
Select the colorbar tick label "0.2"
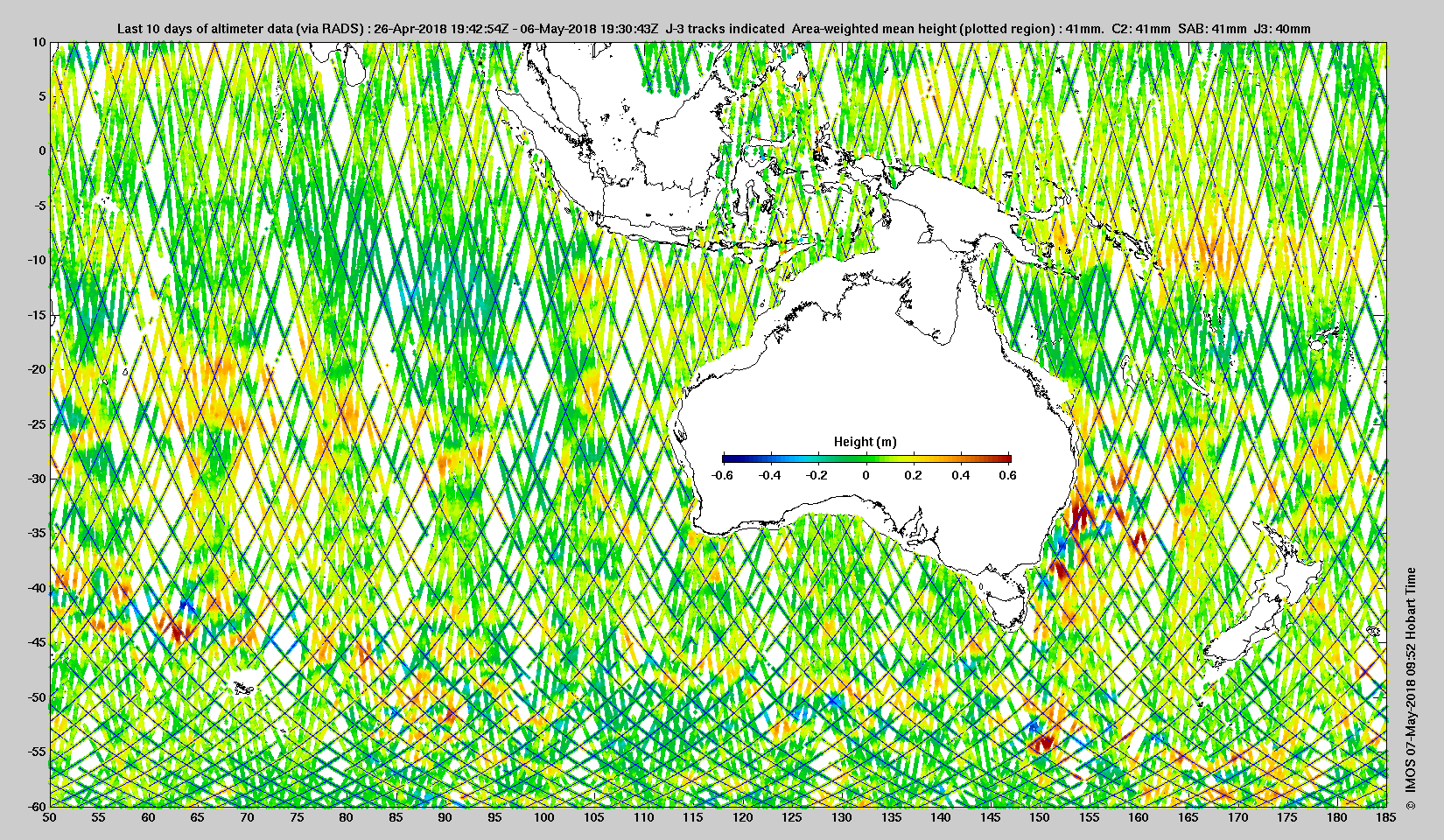click(914, 475)
